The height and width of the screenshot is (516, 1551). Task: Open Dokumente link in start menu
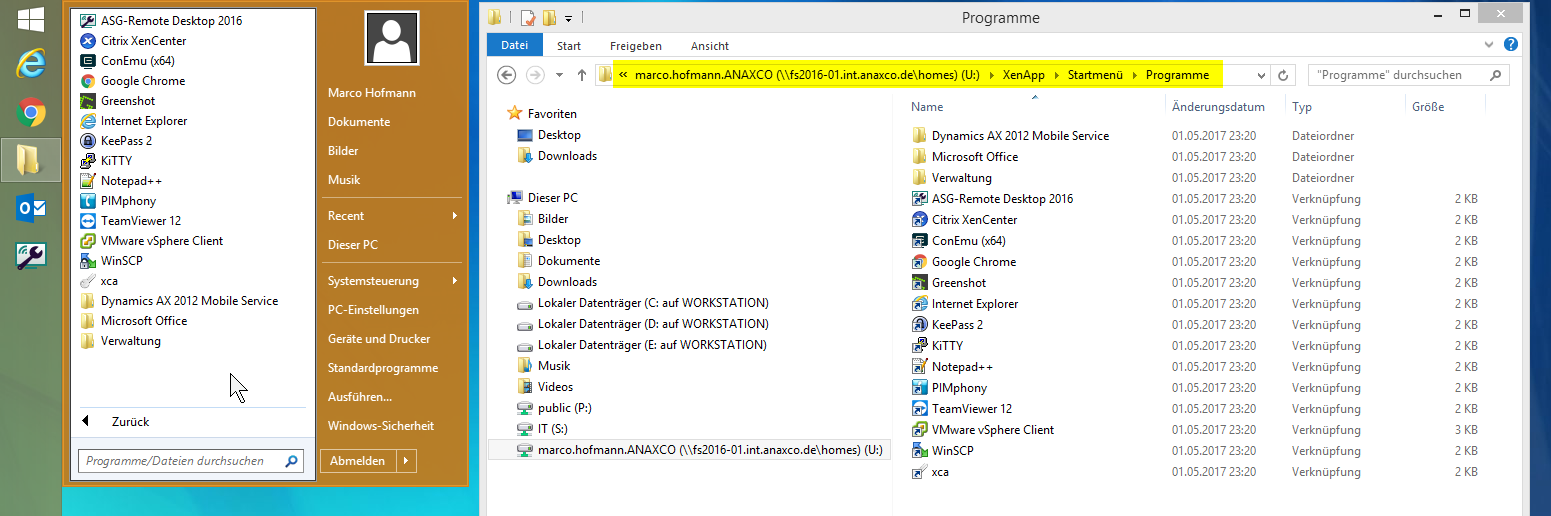pos(359,122)
